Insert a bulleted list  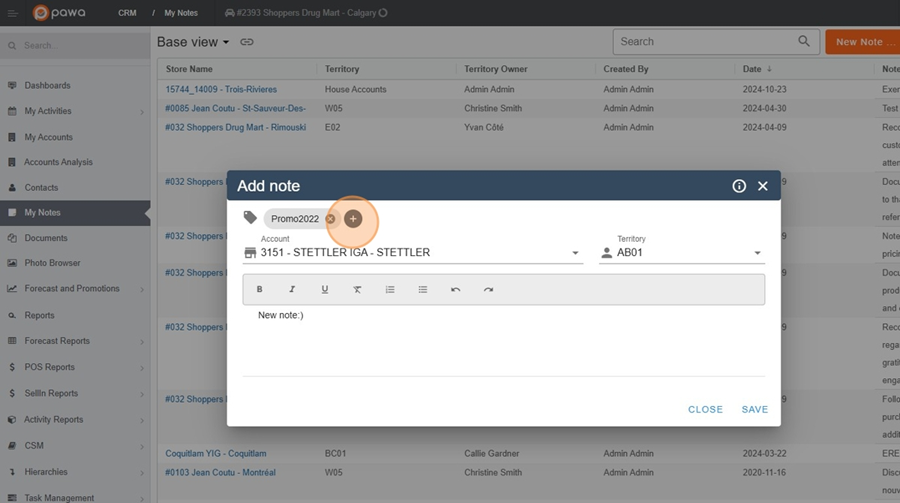(422, 289)
